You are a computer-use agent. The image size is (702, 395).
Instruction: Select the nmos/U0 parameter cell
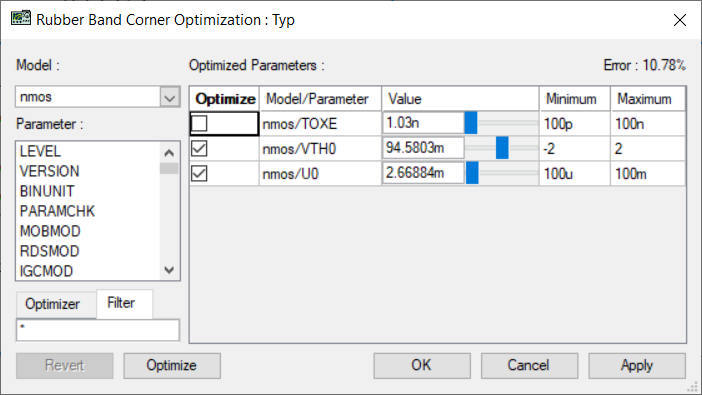[320, 174]
